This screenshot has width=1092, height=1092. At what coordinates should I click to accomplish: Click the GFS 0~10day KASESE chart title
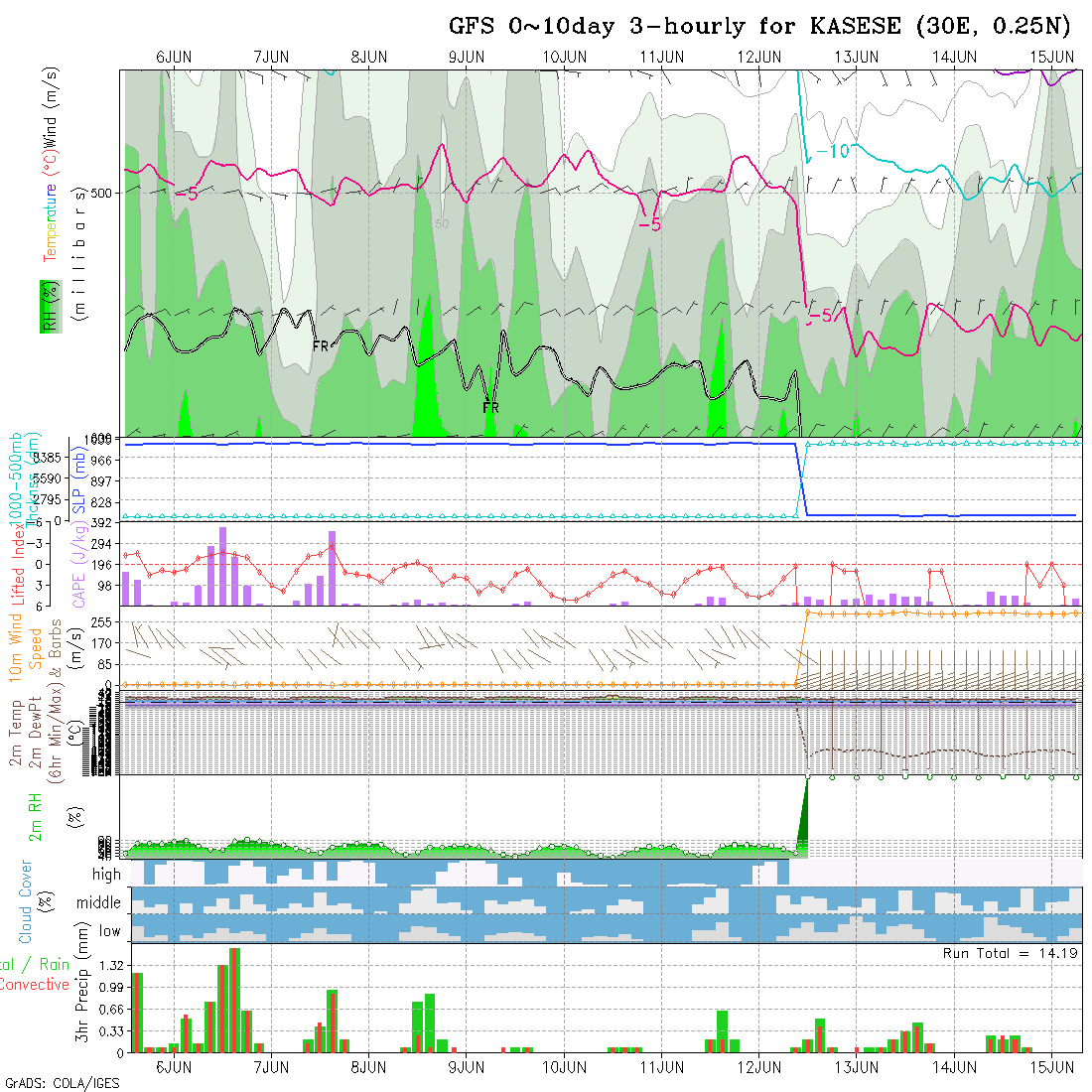(762, 27)
